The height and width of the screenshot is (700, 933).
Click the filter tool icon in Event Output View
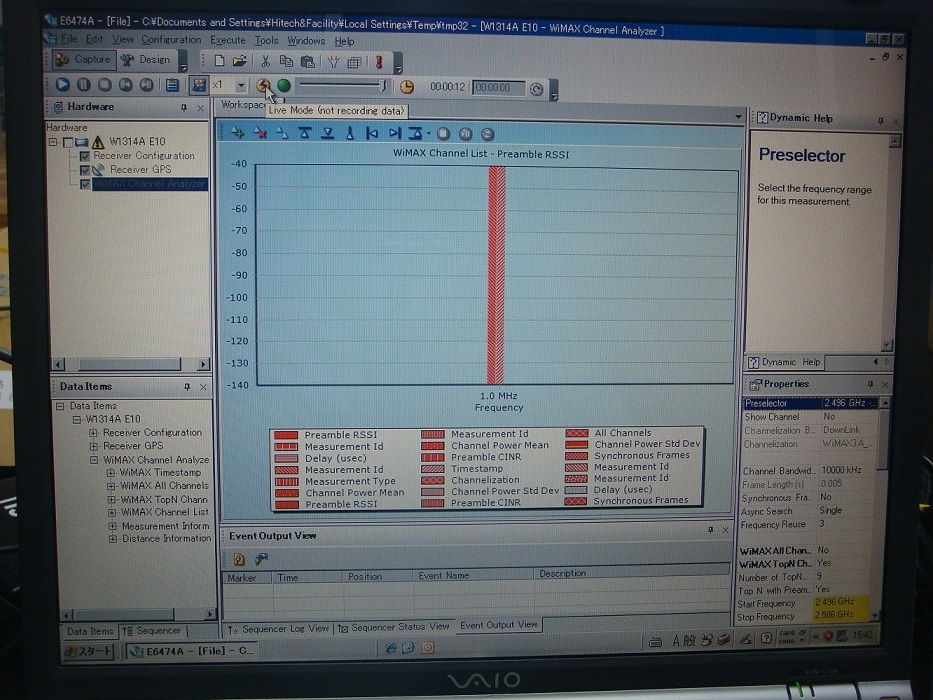[x=261, y=559]
